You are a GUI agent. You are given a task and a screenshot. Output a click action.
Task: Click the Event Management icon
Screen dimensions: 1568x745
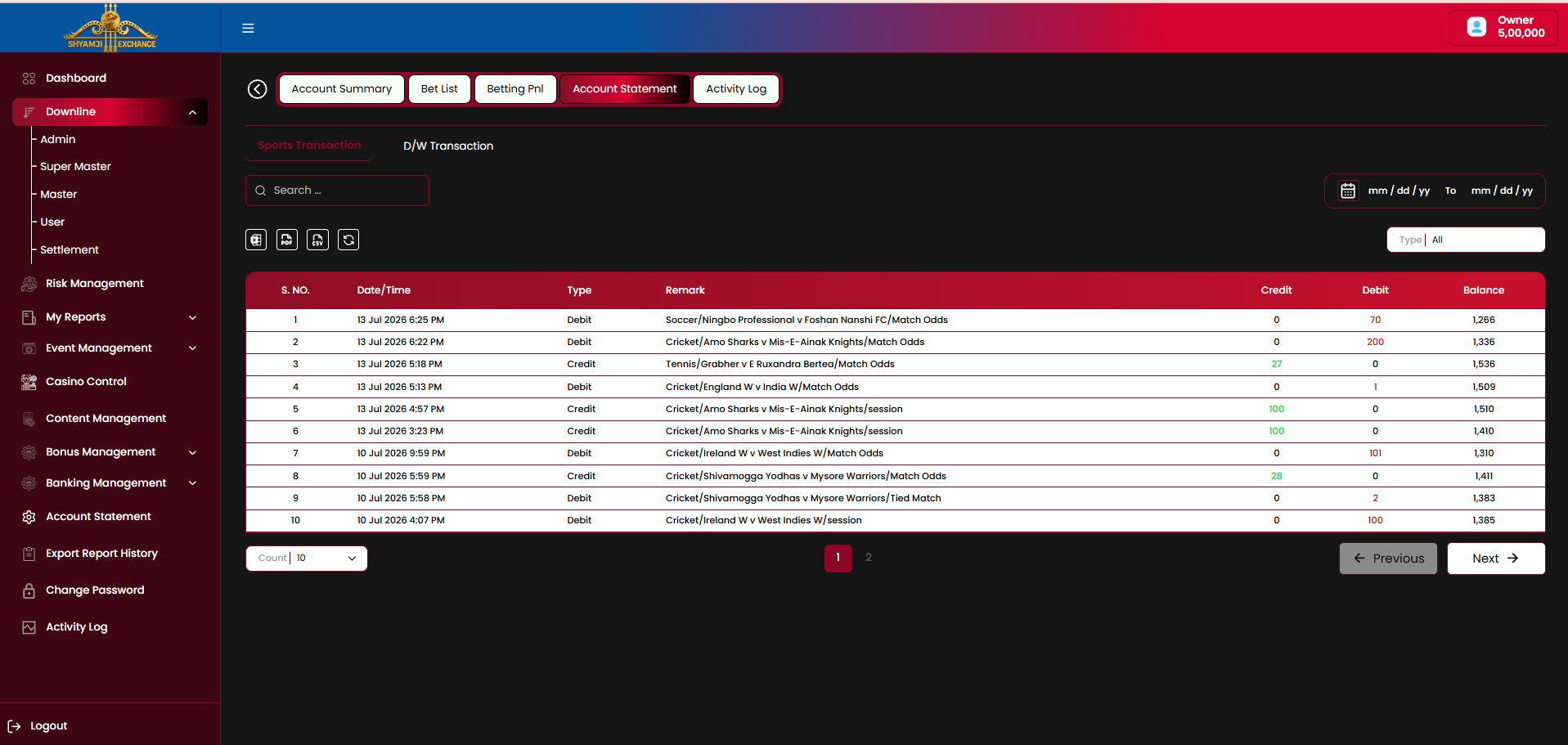[x=29, y=348]
